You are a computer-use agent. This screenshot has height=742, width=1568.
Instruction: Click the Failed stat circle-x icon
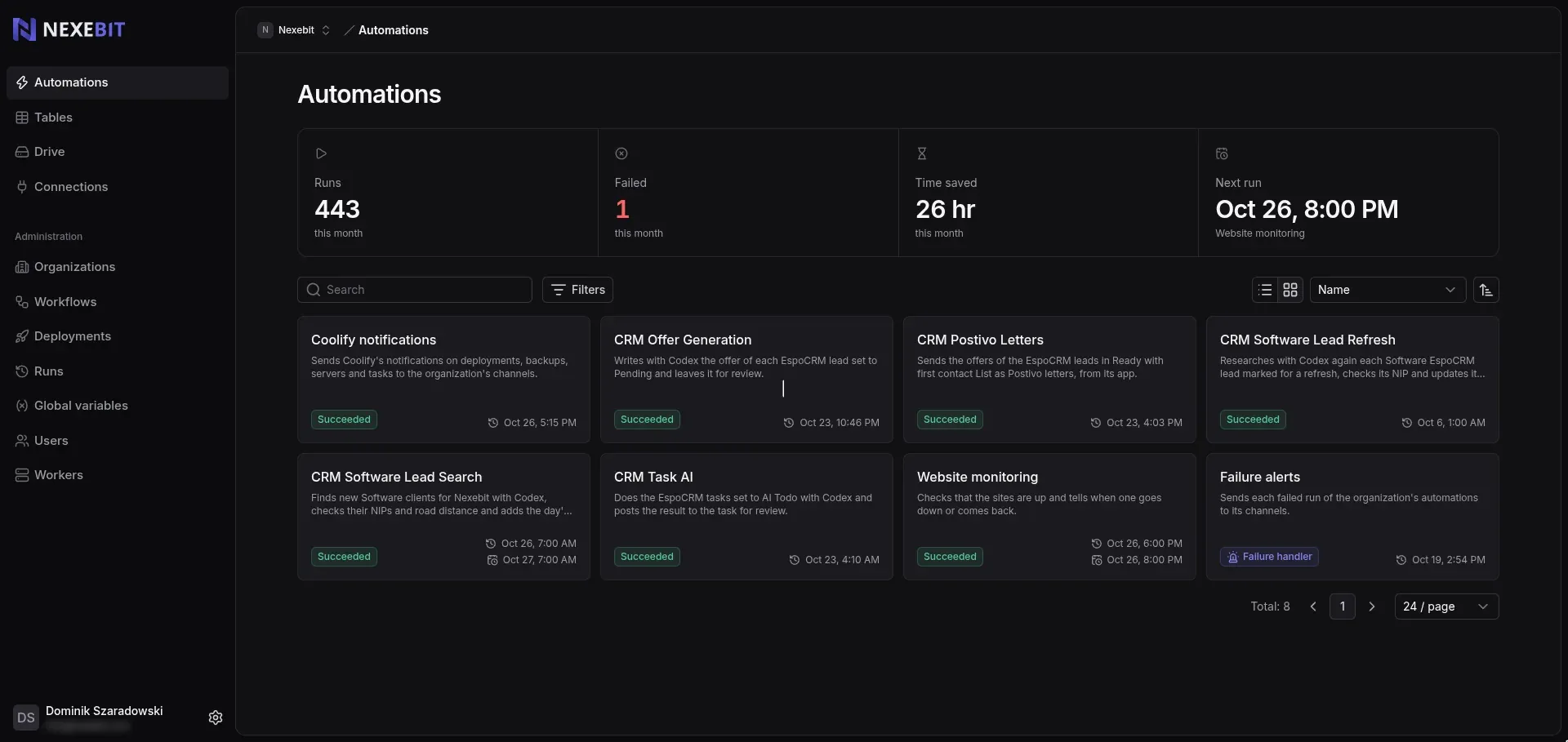621,153
